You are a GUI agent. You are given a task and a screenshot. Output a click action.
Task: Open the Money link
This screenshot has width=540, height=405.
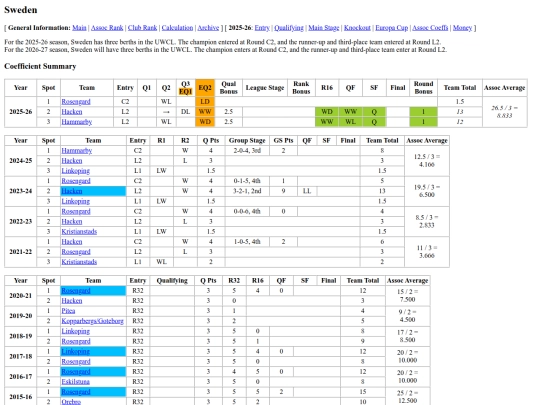coord(462,28)
